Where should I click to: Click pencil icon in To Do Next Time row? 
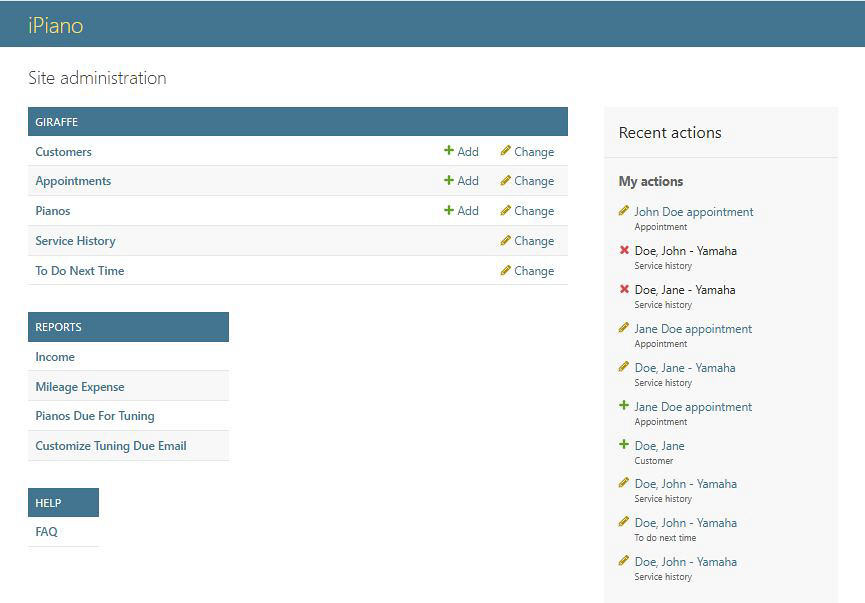pos(506,270)
